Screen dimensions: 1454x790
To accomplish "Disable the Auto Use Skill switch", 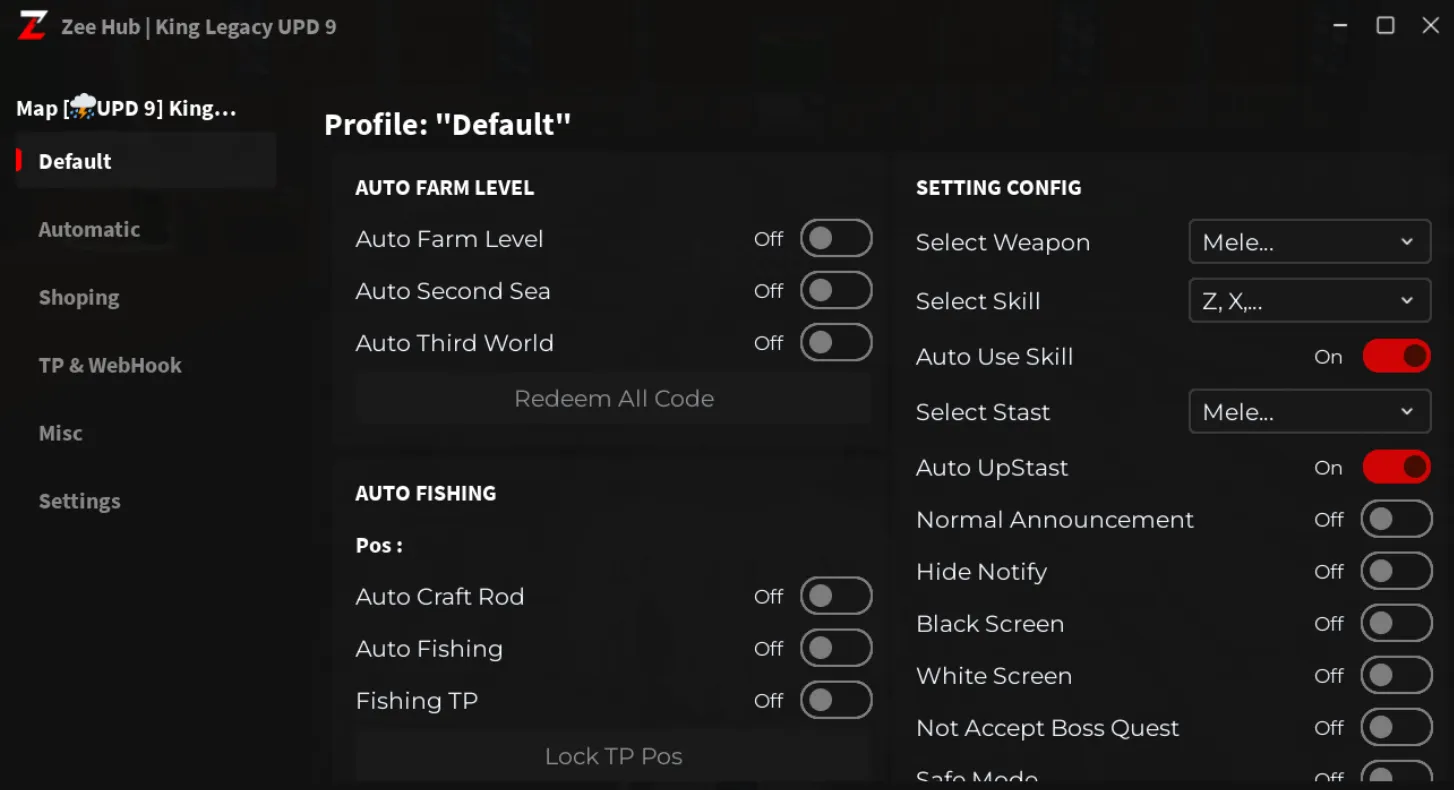I will [x=1396, y=357].
